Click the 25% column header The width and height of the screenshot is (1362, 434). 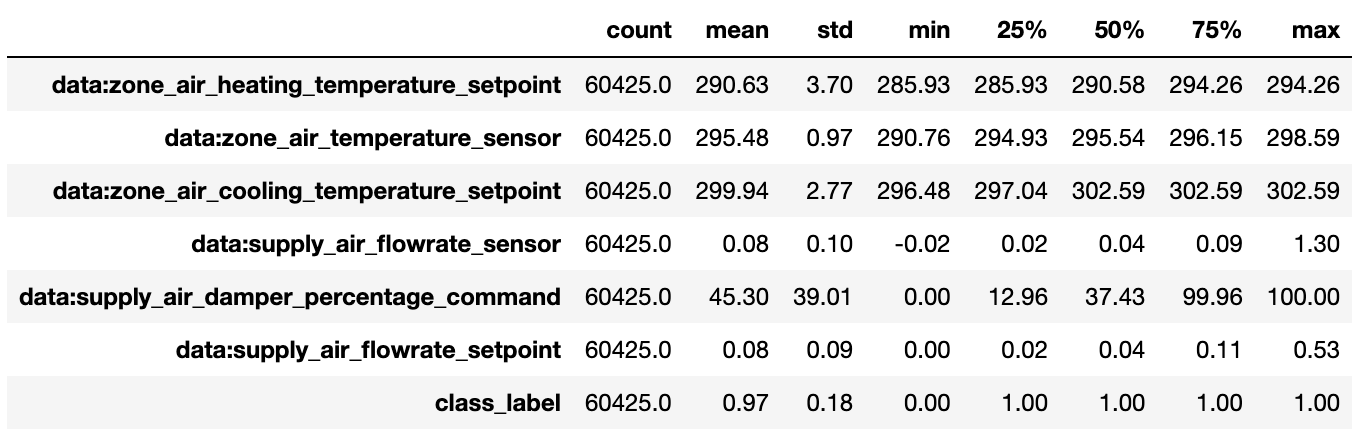[x=1021, y=31]
